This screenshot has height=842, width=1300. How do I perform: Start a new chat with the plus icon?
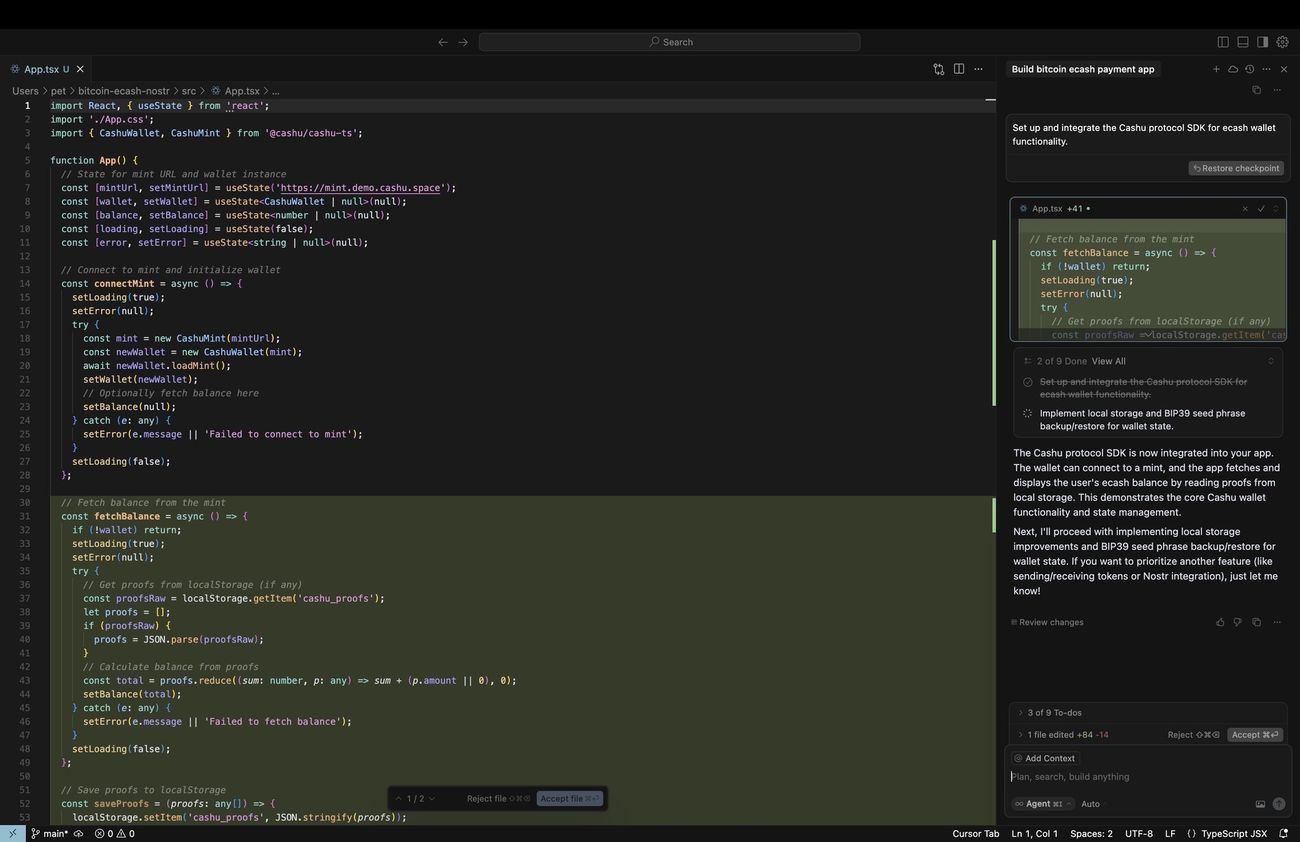1216,69
